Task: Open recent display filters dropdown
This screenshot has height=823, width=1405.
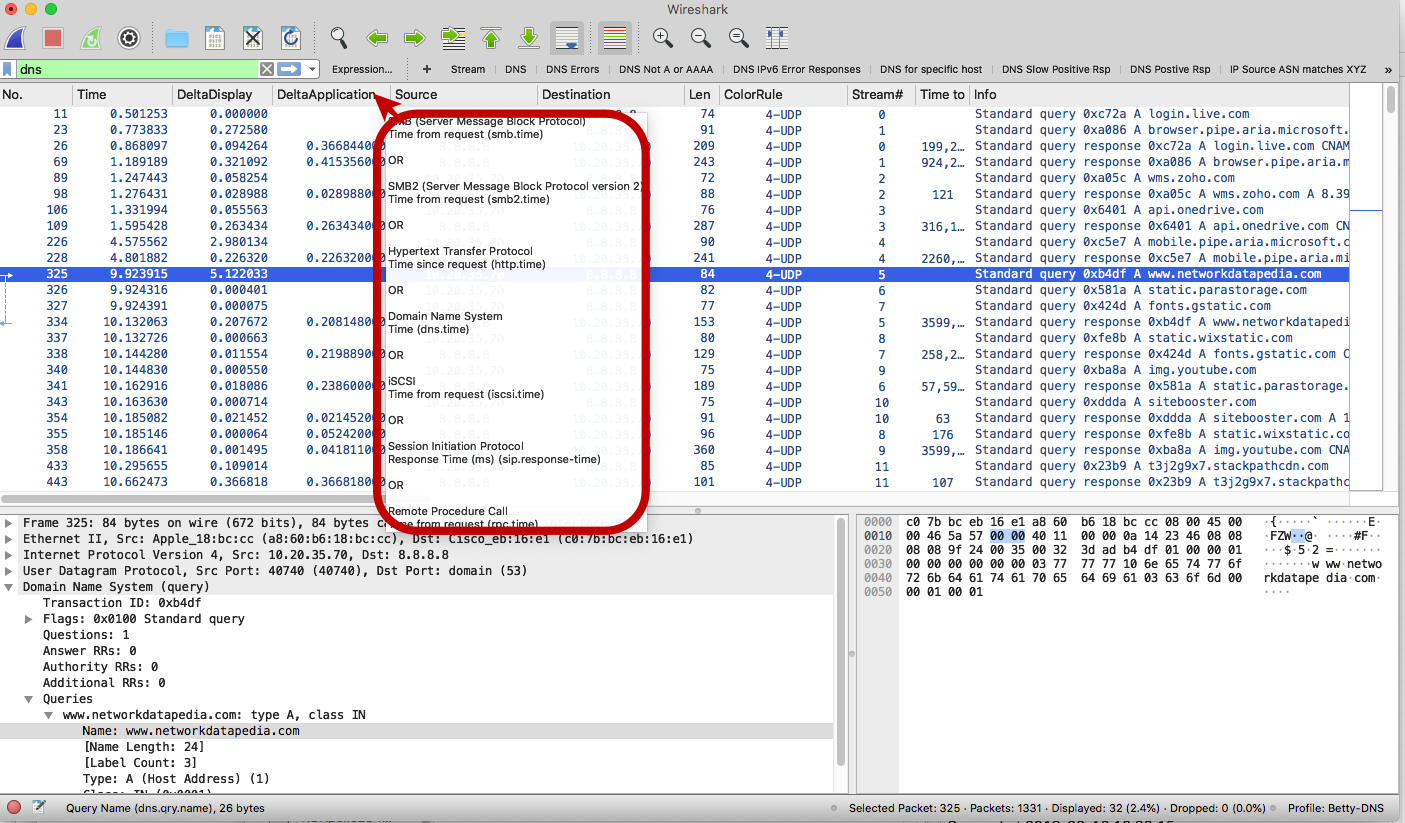Action: [x=312, y=69]
